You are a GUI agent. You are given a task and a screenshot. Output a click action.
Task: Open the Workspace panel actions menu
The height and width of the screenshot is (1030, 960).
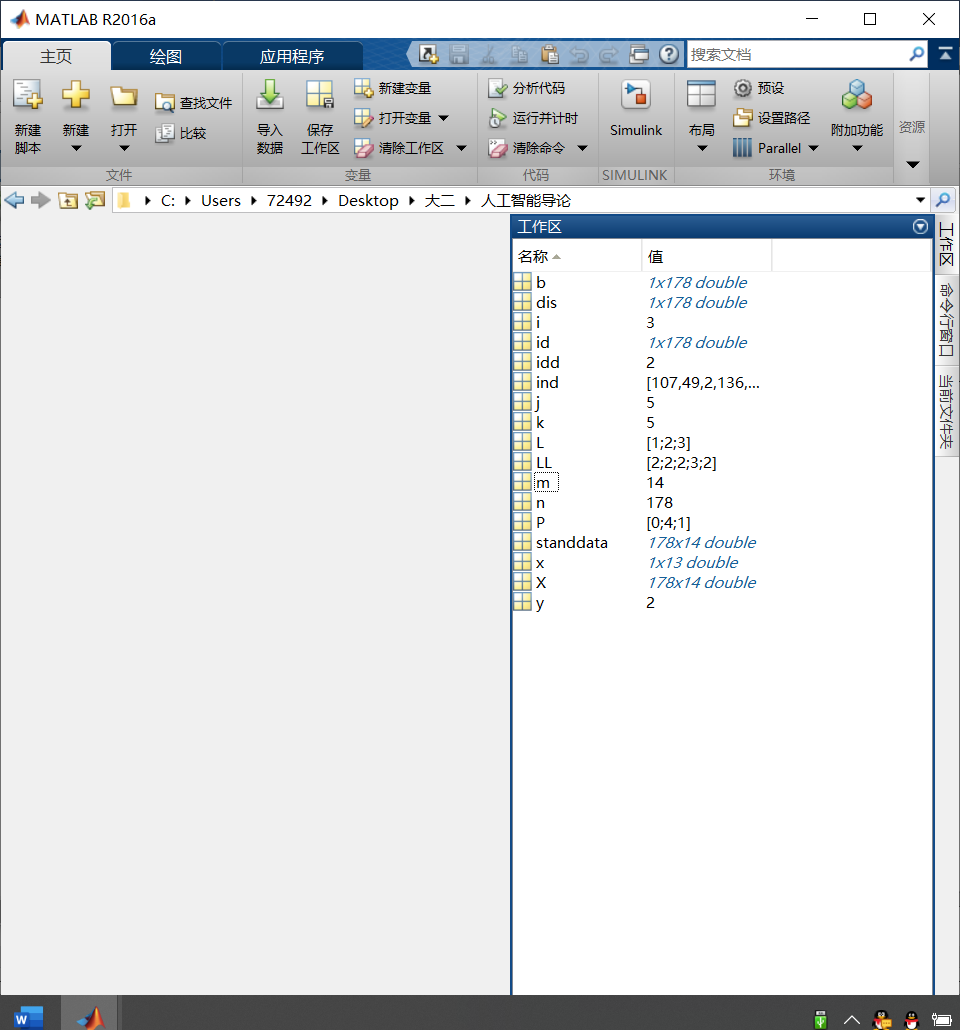click(x=920, y=227)
